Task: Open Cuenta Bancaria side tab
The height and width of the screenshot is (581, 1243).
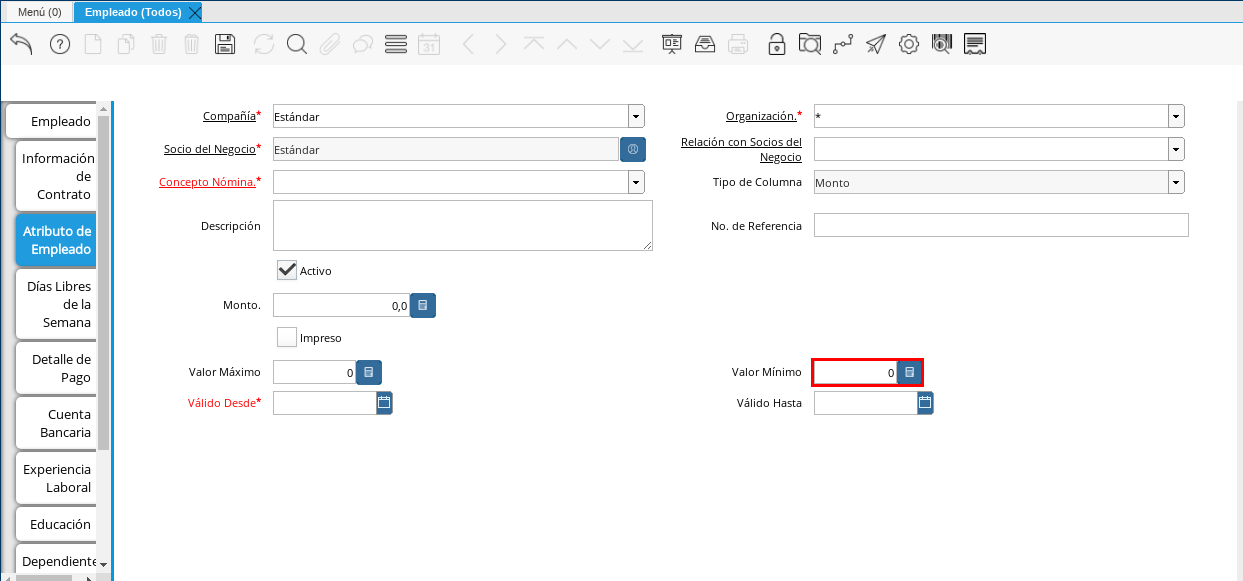Action: coord(57,423)
